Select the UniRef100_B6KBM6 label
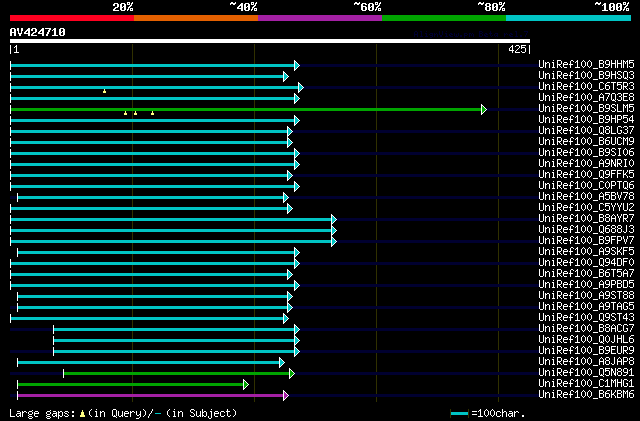Screen dimensions: 640x421 point(586,395)
